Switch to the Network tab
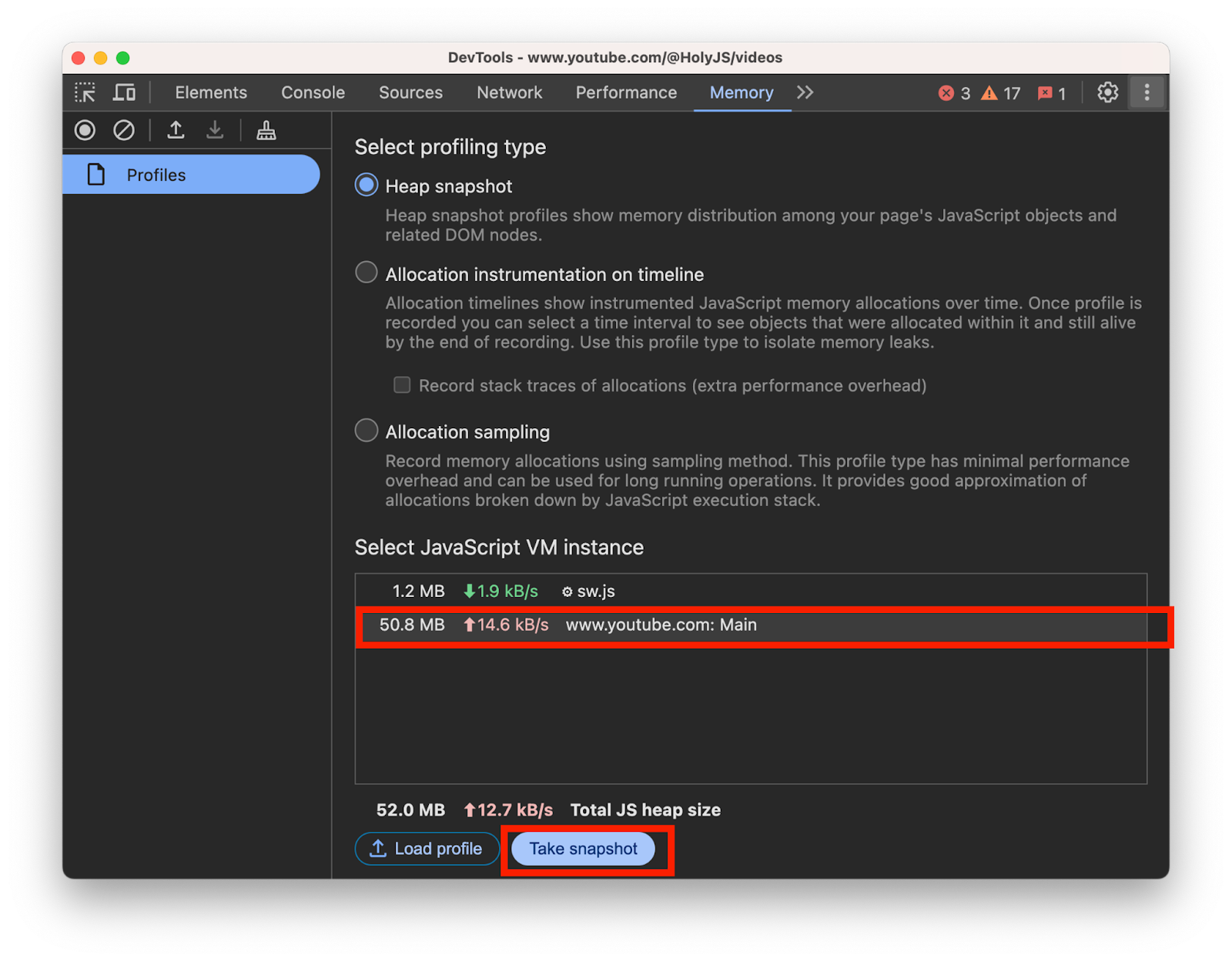Screen dimensions: 1232x962 tap(509, 92)
